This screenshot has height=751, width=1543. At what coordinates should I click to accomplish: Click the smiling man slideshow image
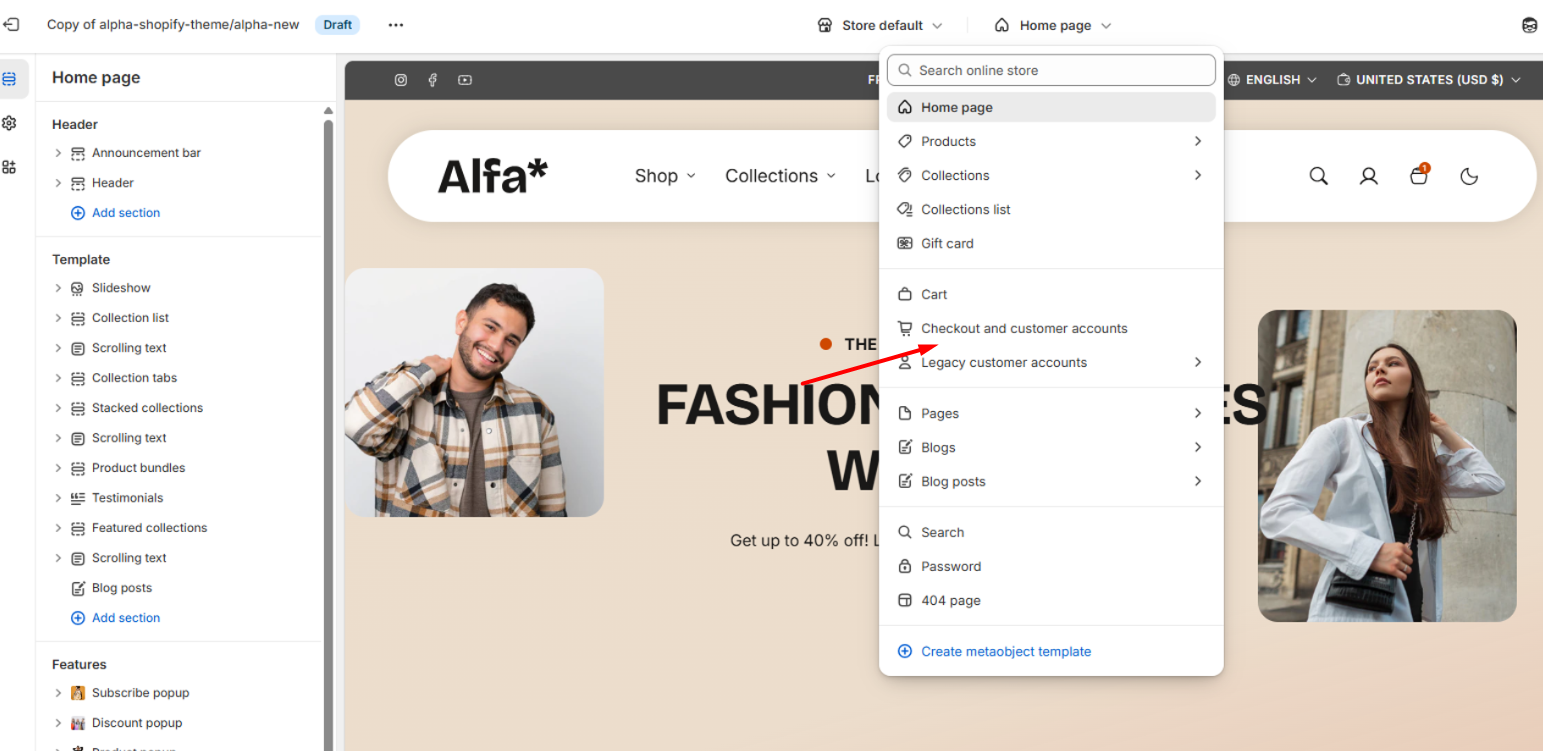474,392
